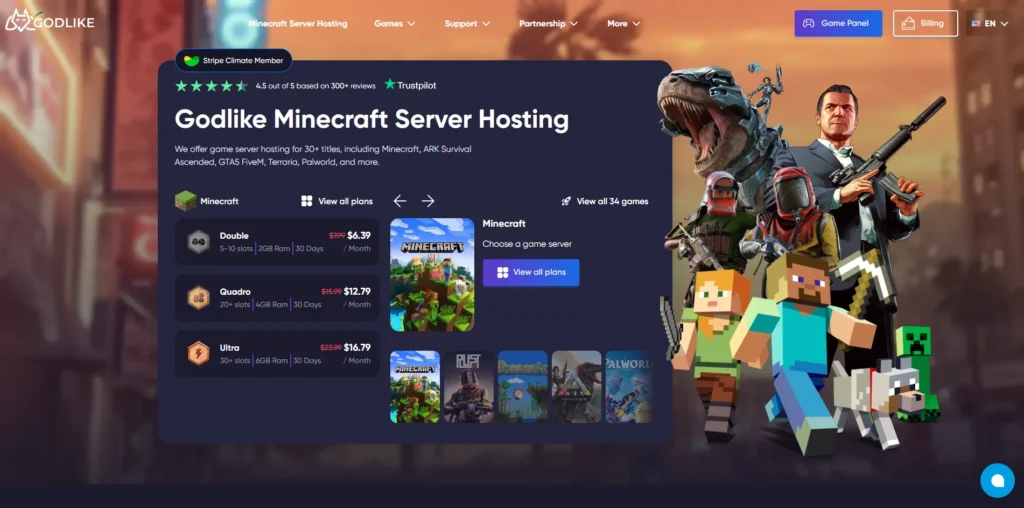The image size is (1024, 508).
Task: Select the Ultra plan card
Action: point(277,354)
